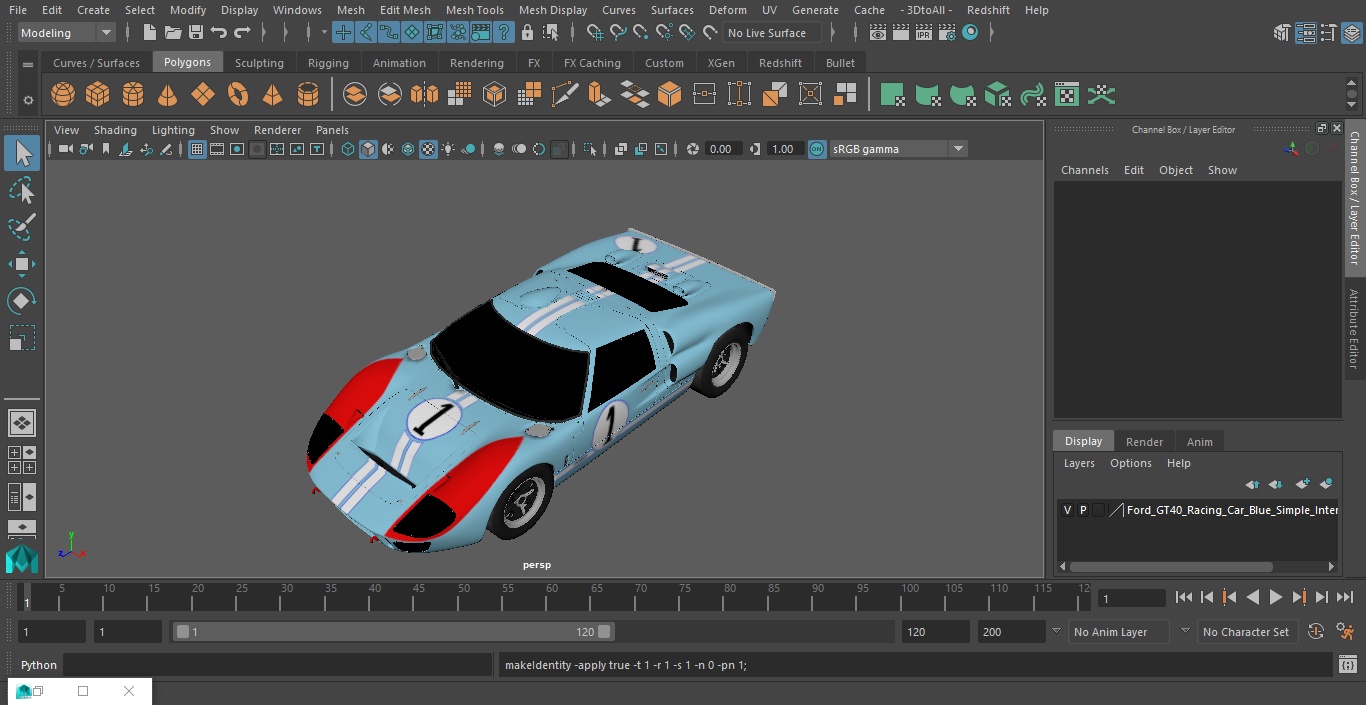Click the Play backwards button

(1252, 597)
